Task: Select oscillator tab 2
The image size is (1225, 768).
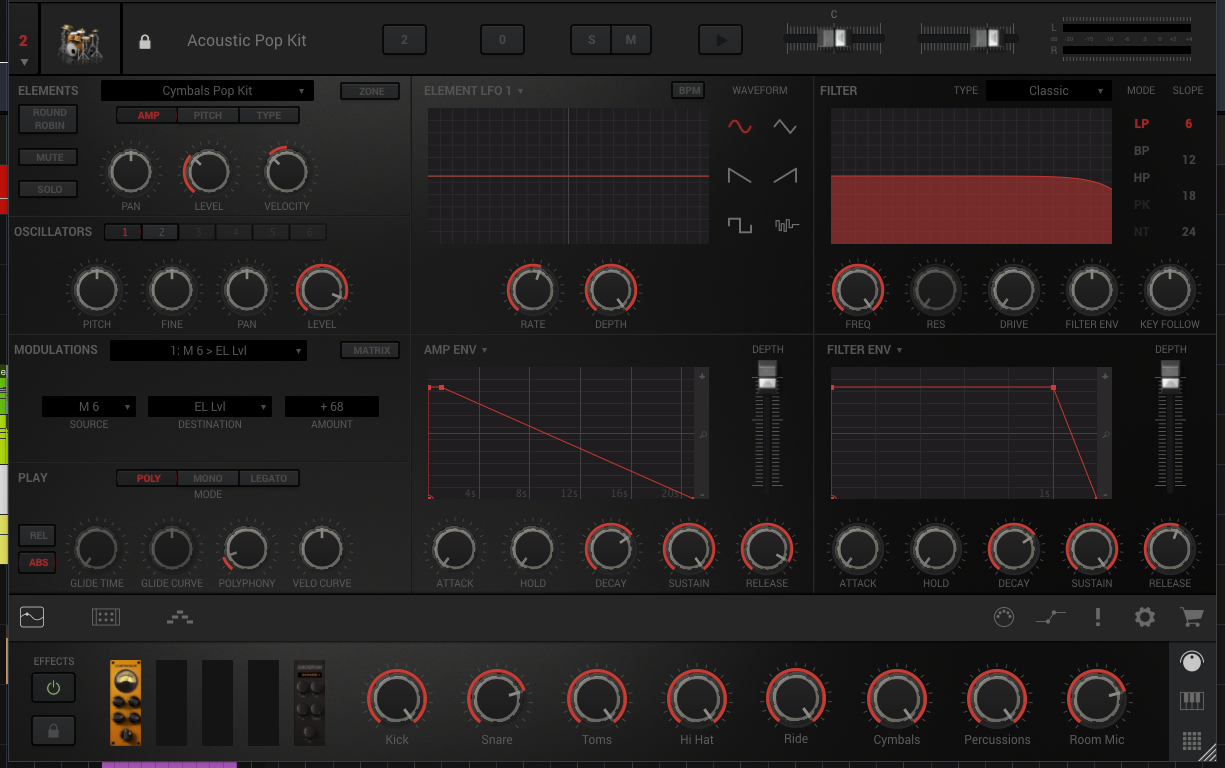Action: (160, 231)
